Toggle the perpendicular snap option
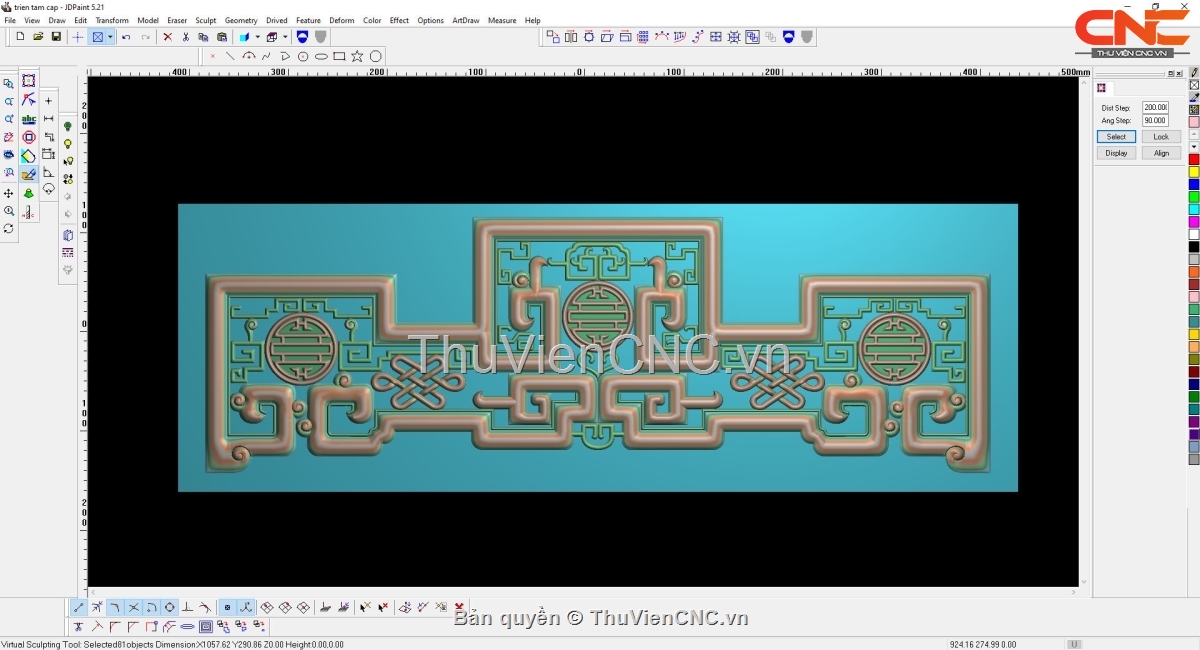The width and height of the screenshot is (1200, 650). pyautogui.click(x=188, y=607)
